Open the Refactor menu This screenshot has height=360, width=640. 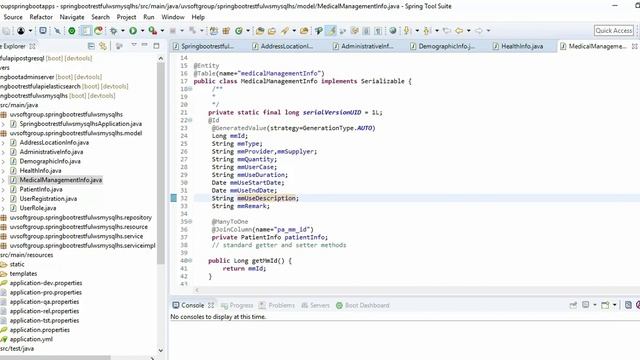click(x=41, y=17)
